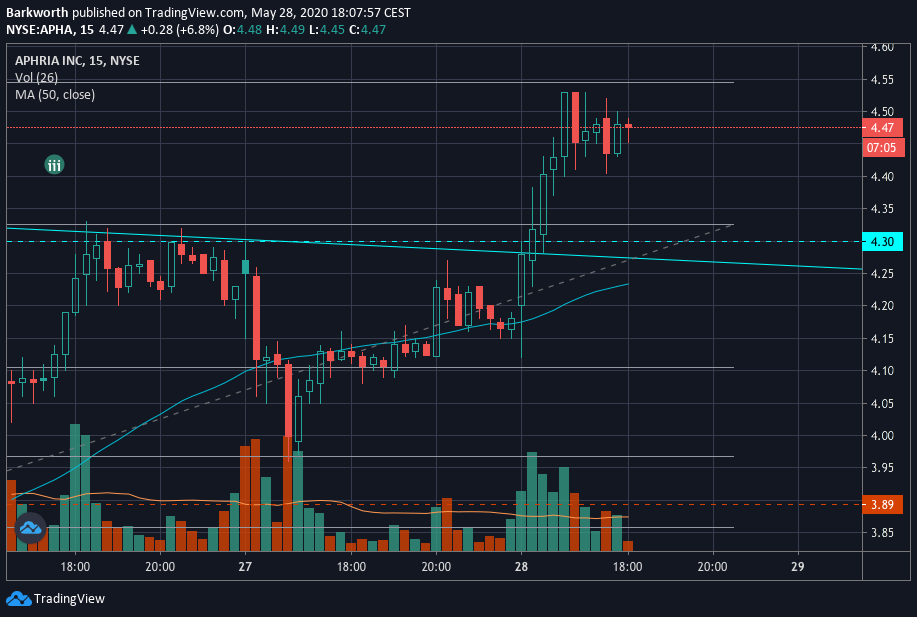Select the 'APHRIA INC, 15, NYSE' chart title

click(77, 61)
